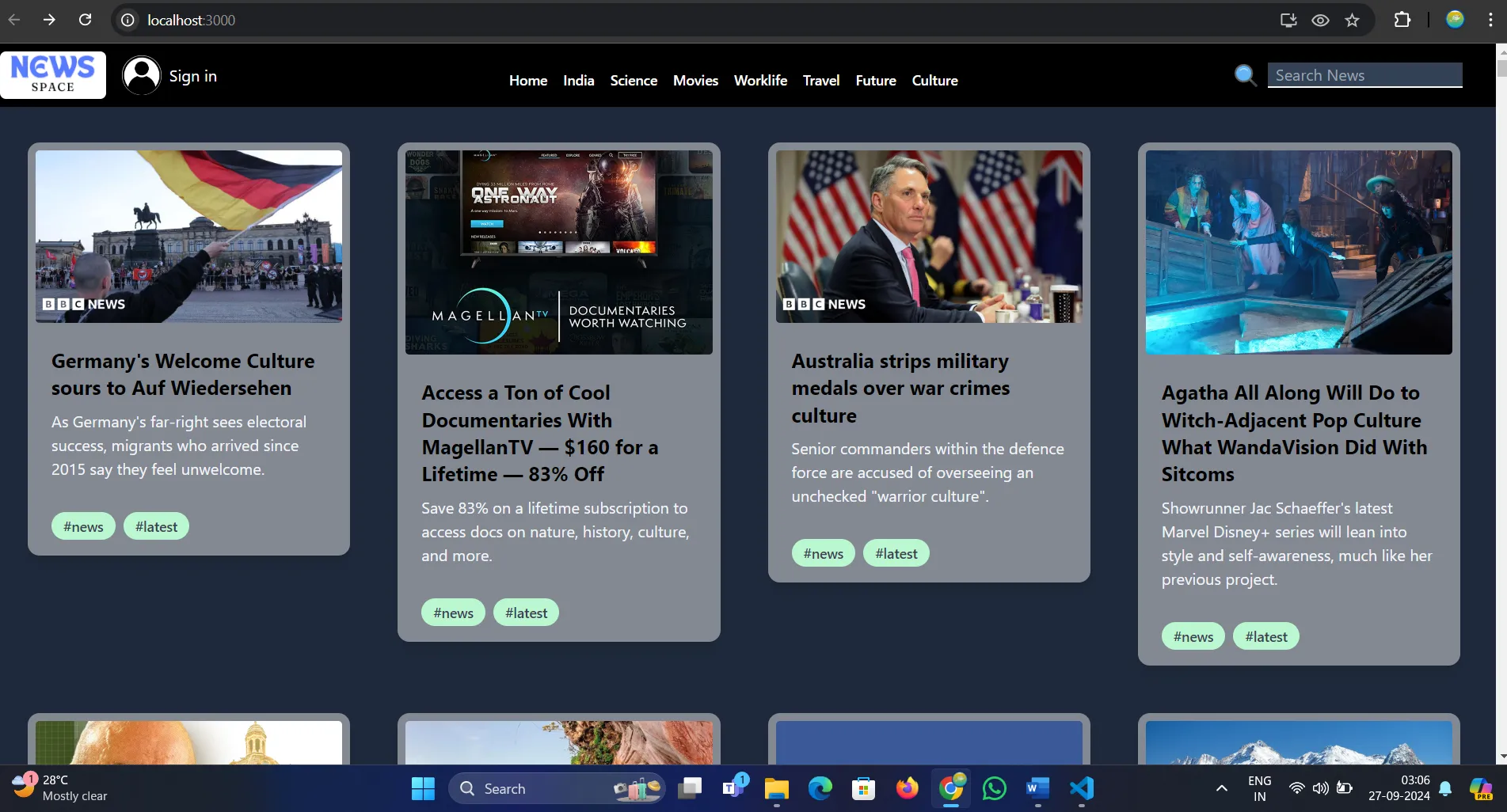Open the Australia military medals image
This screenshot has height=812, width=1507.
pos(929,237)
